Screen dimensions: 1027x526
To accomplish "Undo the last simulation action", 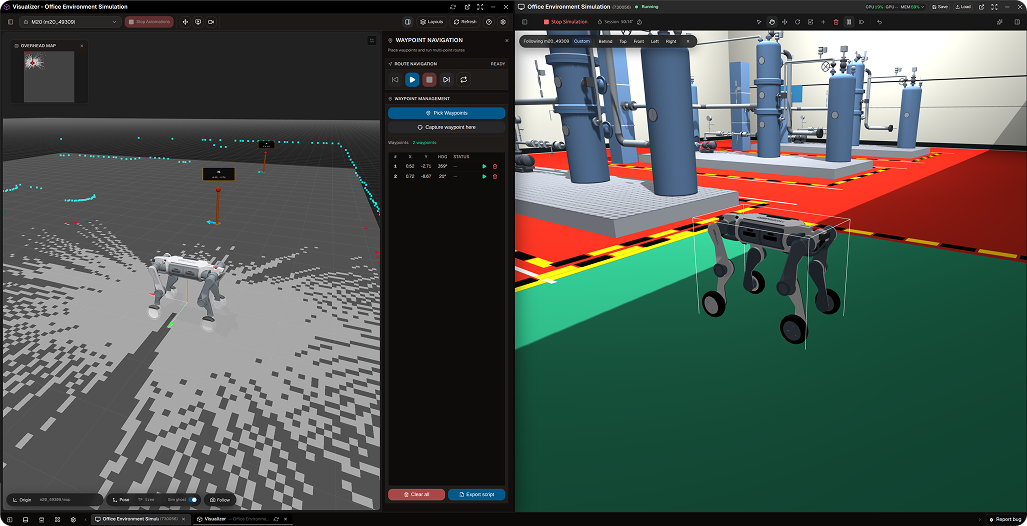I will [x=880, y=22].
